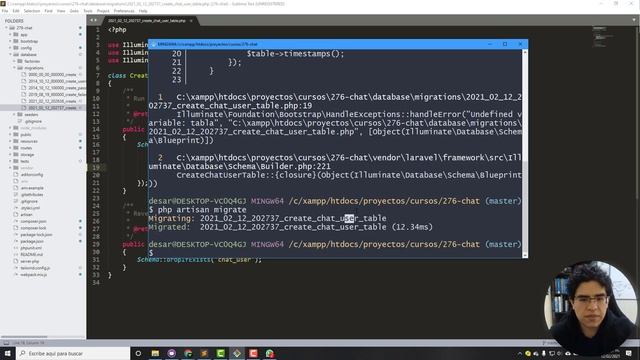Image resolution: width=640 pixels, height=360 pixels.
Task: Open the Find menu
Action: pyautogui.click(x=49, y=11)
